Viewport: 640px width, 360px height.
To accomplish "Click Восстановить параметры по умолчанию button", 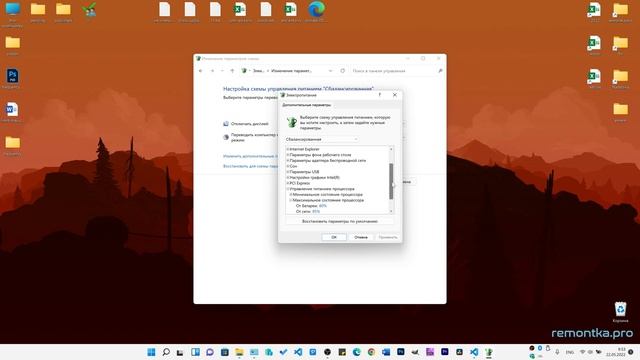I will 340,221.
